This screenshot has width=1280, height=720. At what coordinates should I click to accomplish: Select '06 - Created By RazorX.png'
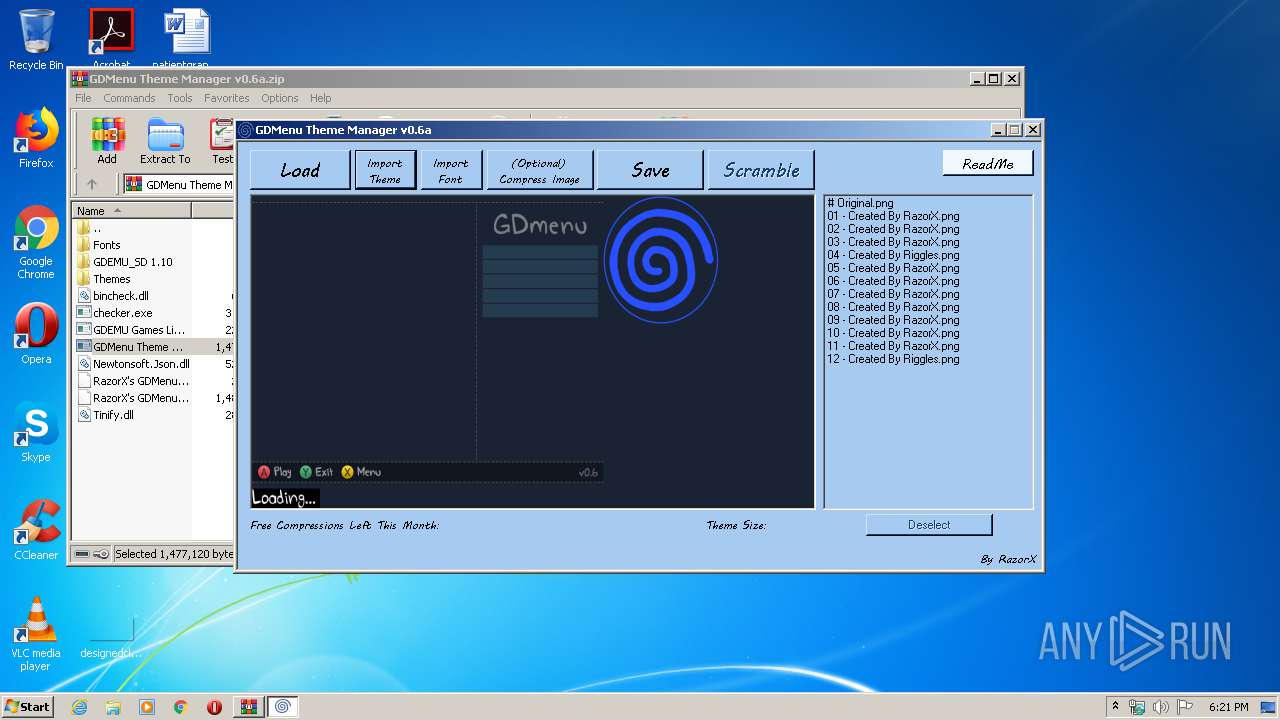point(893,281)
